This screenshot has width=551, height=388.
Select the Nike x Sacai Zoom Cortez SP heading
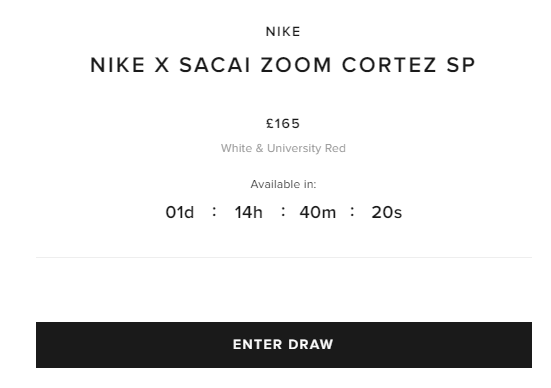click(x=283, y=65)
